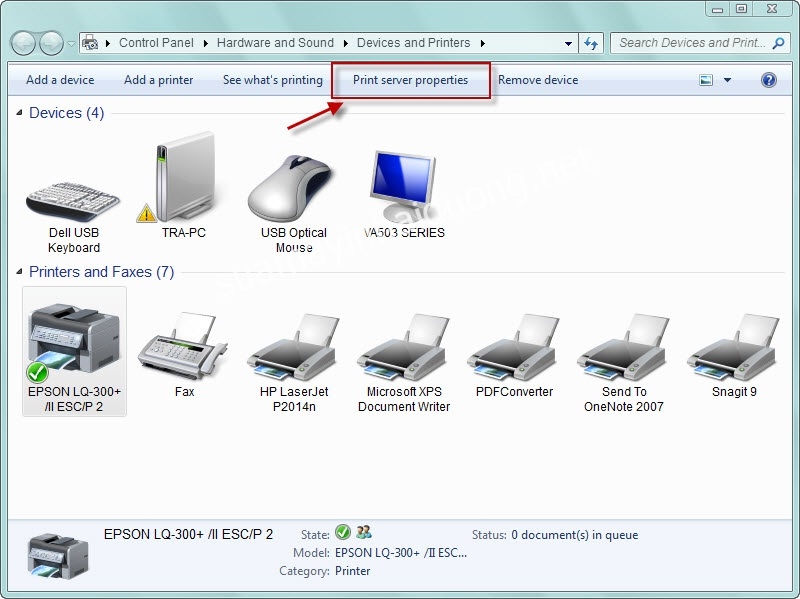Image resolution: width=800 pixels, height=599 pixels.
Task: Expand arrow after Devices and Printers breadcrumb
Action: click(x=483, y=43)
